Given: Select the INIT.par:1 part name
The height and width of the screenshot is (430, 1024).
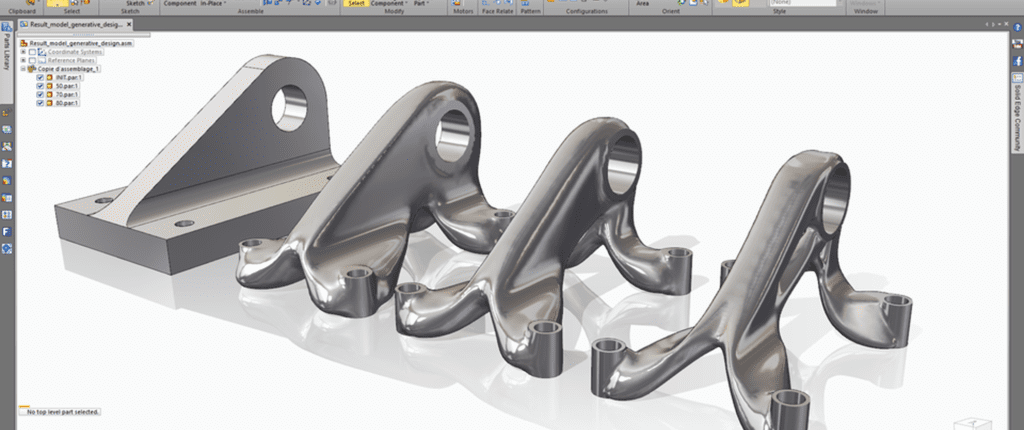Looking at the screenshot, I should 69,77.
